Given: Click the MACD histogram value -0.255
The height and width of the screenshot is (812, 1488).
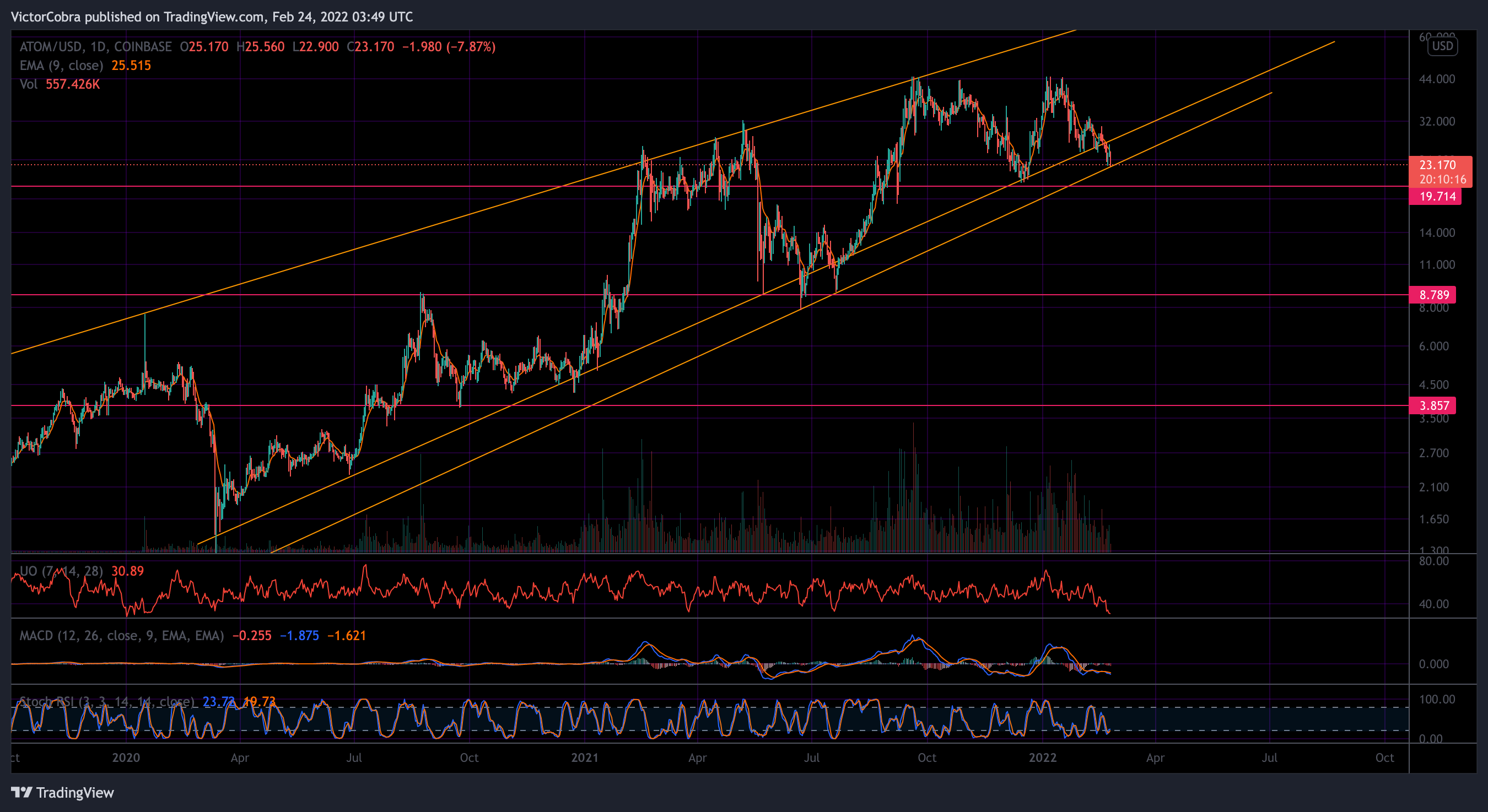Looking at the screenshot, I should (x=252, y=636).
